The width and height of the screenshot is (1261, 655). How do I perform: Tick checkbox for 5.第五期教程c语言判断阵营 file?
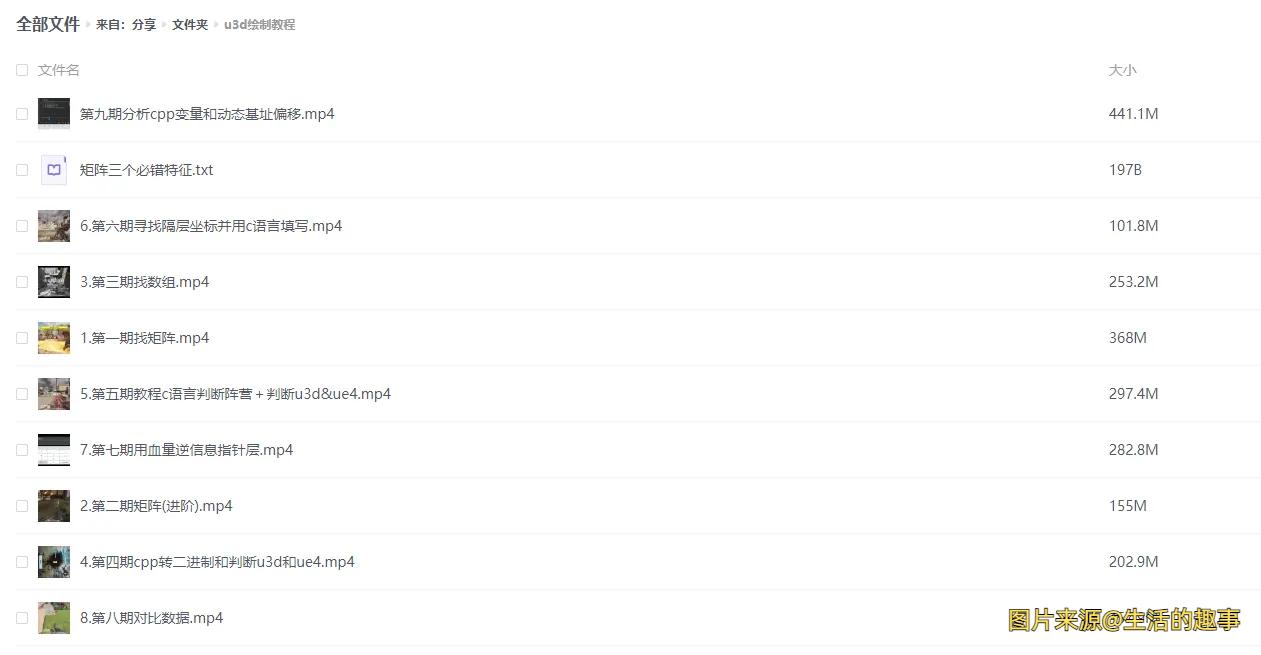tap(22, 394)
